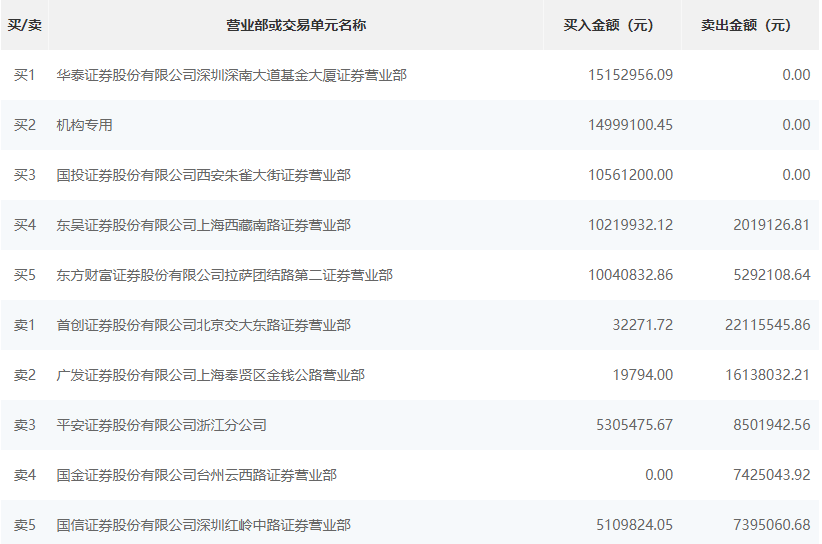Click buy amount 10040832.86

pos(630,275)
